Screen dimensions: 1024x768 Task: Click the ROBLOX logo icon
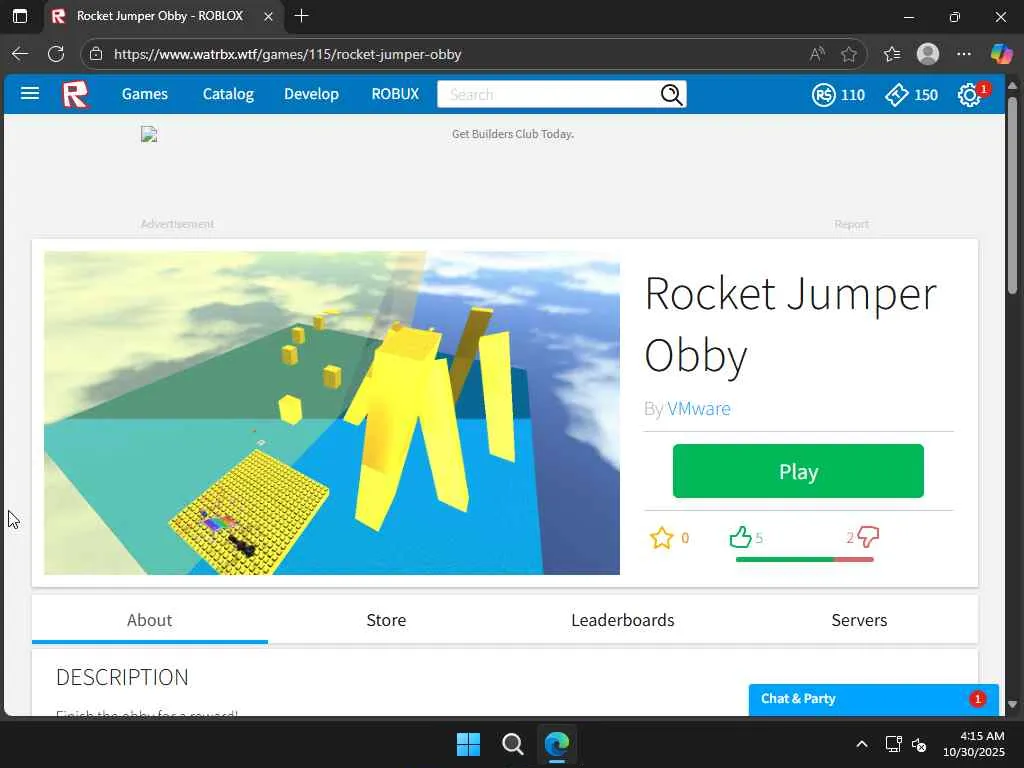point(75,94)
